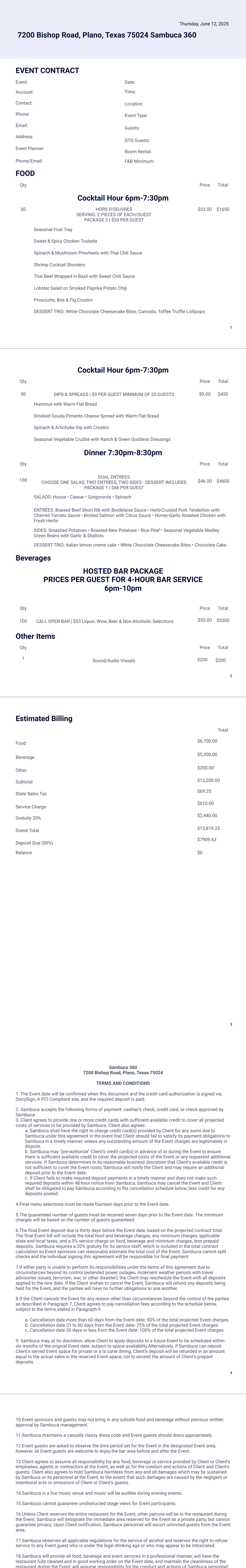Click the EVENT CONTRACT heading
Screen dimensions: 246x1568
[x=47, y=71]
